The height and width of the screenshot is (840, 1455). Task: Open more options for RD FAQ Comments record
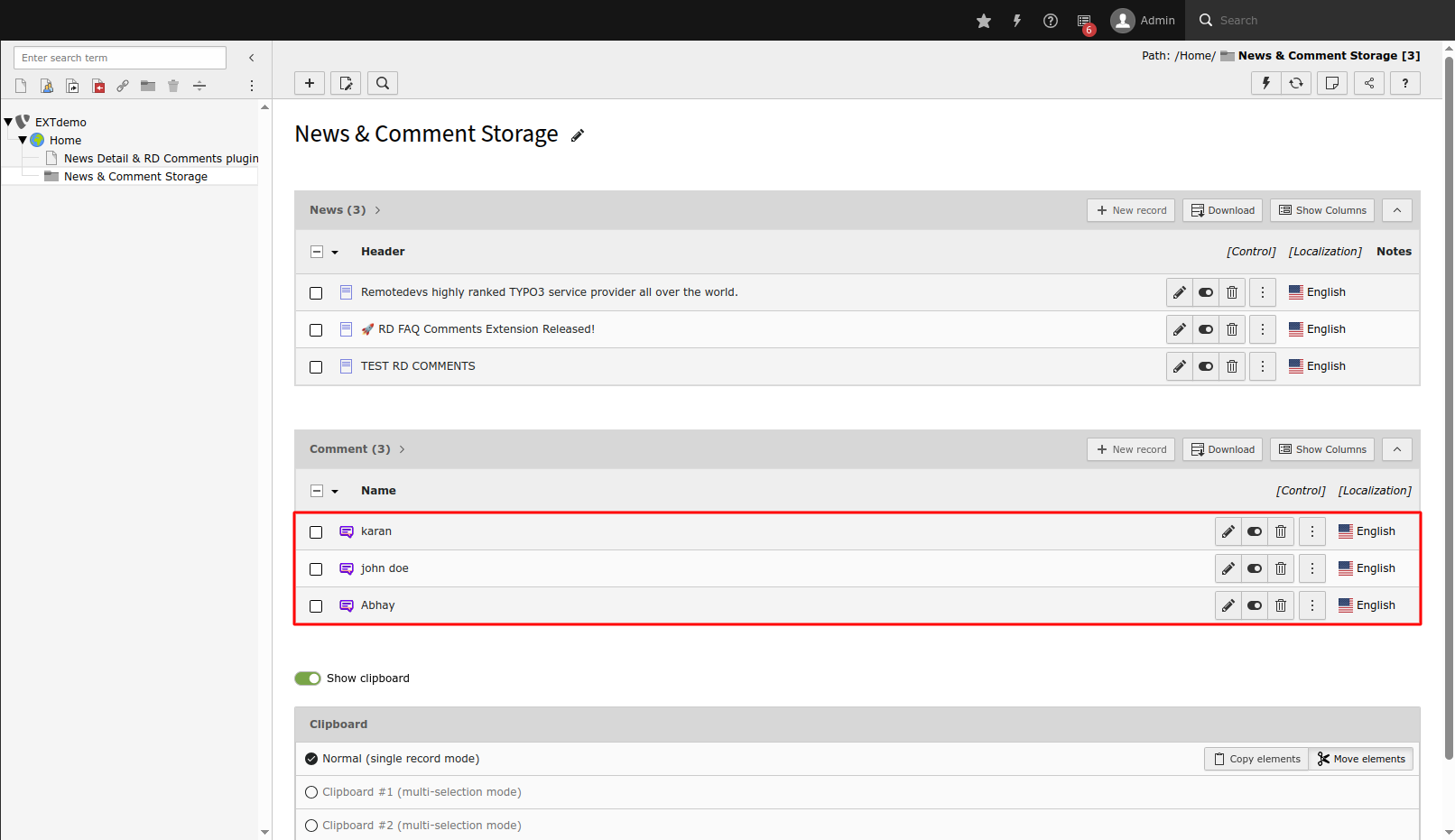1262,328
